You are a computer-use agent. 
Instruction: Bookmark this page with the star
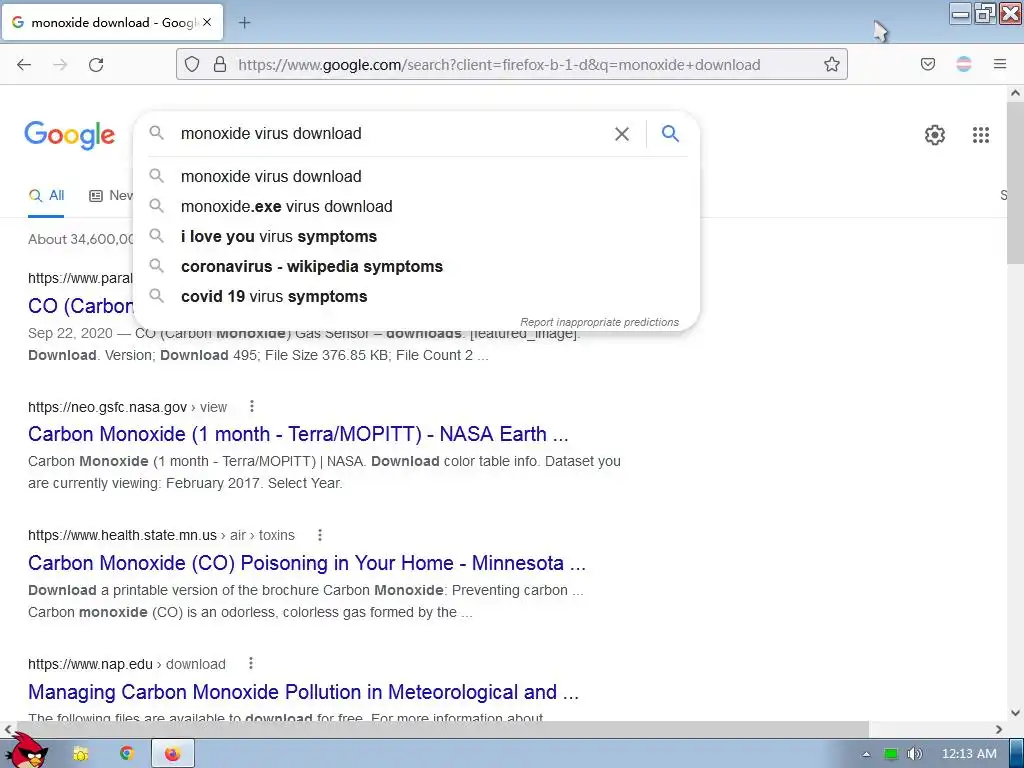pos(831,64)
